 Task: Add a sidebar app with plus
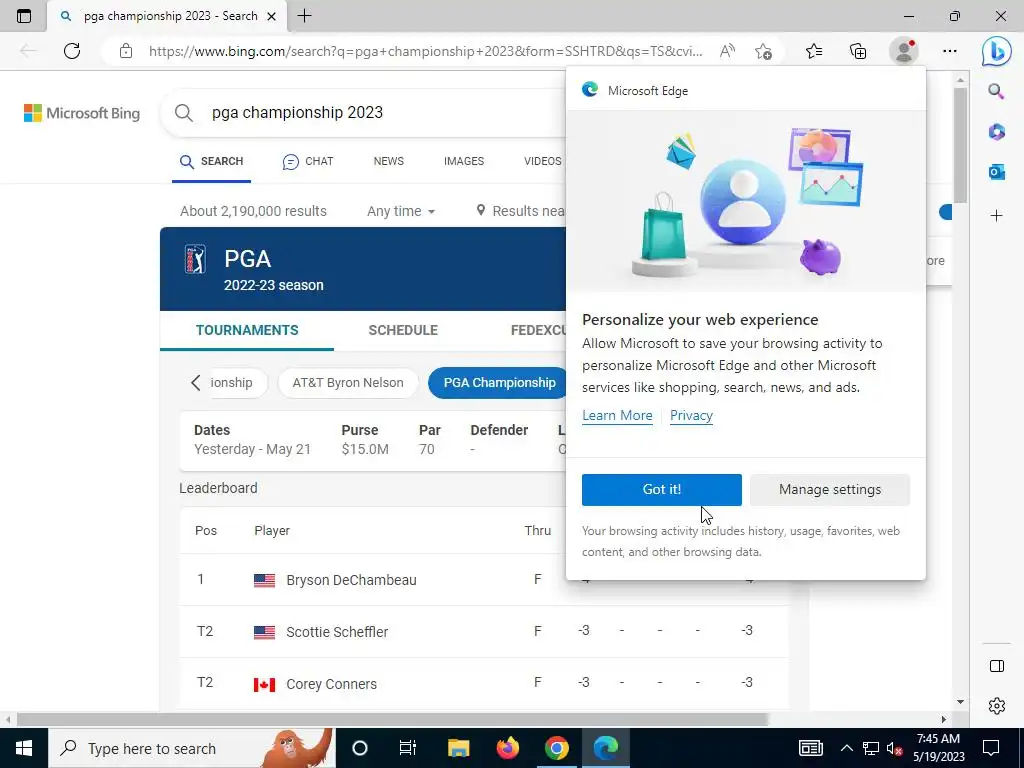(x=996, y=216)
